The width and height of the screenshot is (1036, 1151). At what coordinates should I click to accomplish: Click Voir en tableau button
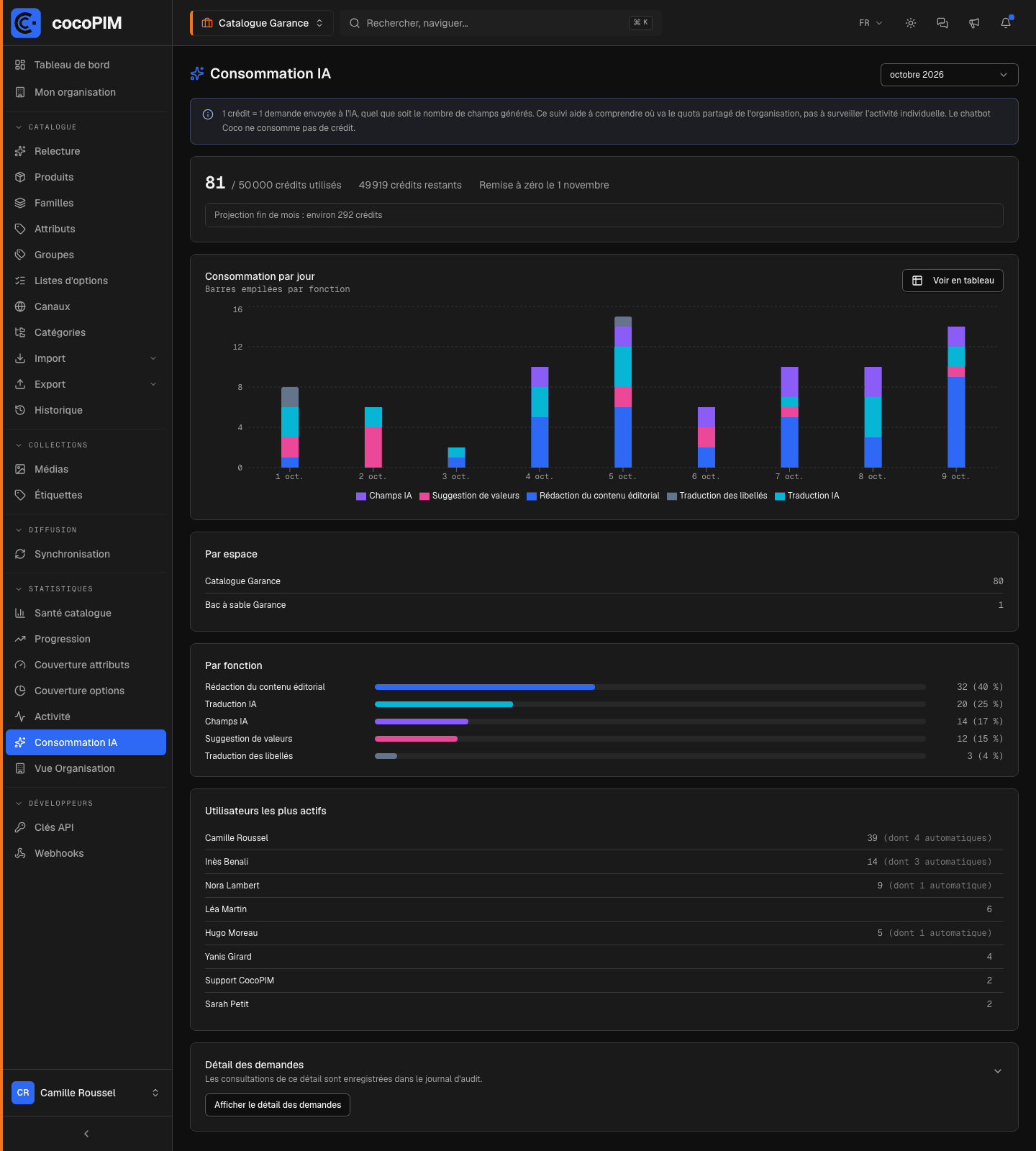click(953, 281)
